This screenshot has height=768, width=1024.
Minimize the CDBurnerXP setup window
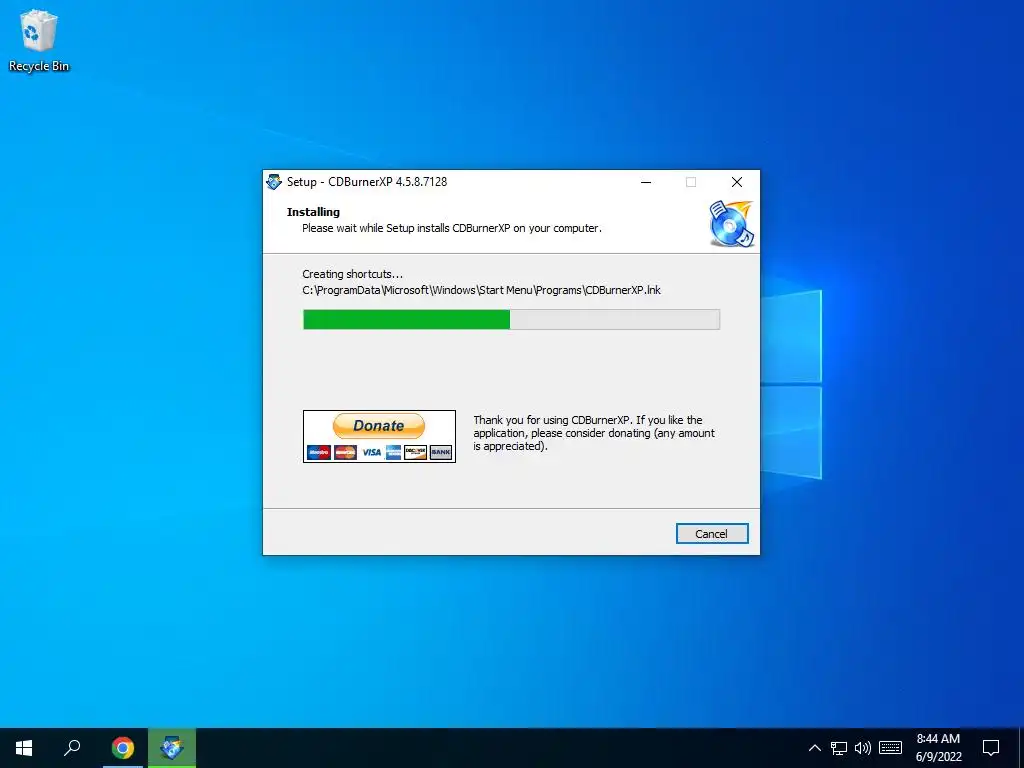point(646,182)
